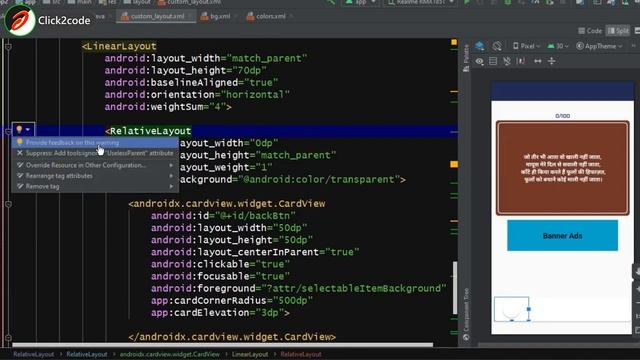Click the list-style icon after the eye

(x=493, y=61)
